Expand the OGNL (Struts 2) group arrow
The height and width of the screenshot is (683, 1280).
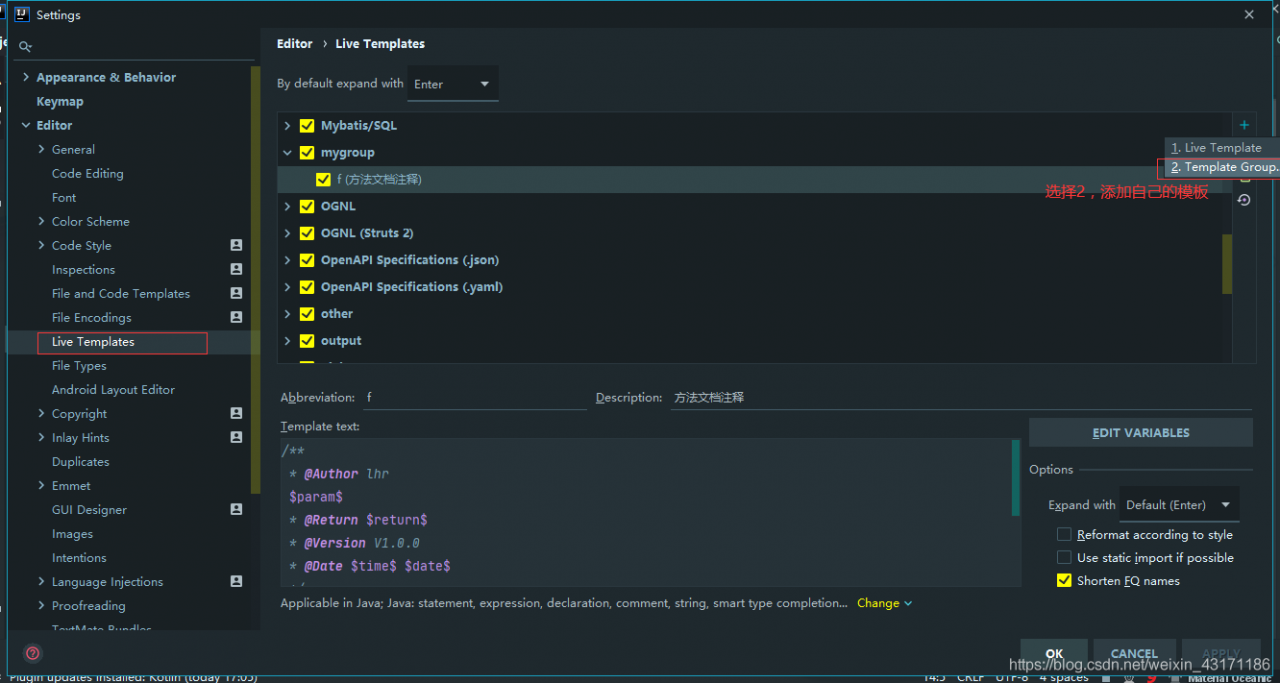tap(287, 233)
